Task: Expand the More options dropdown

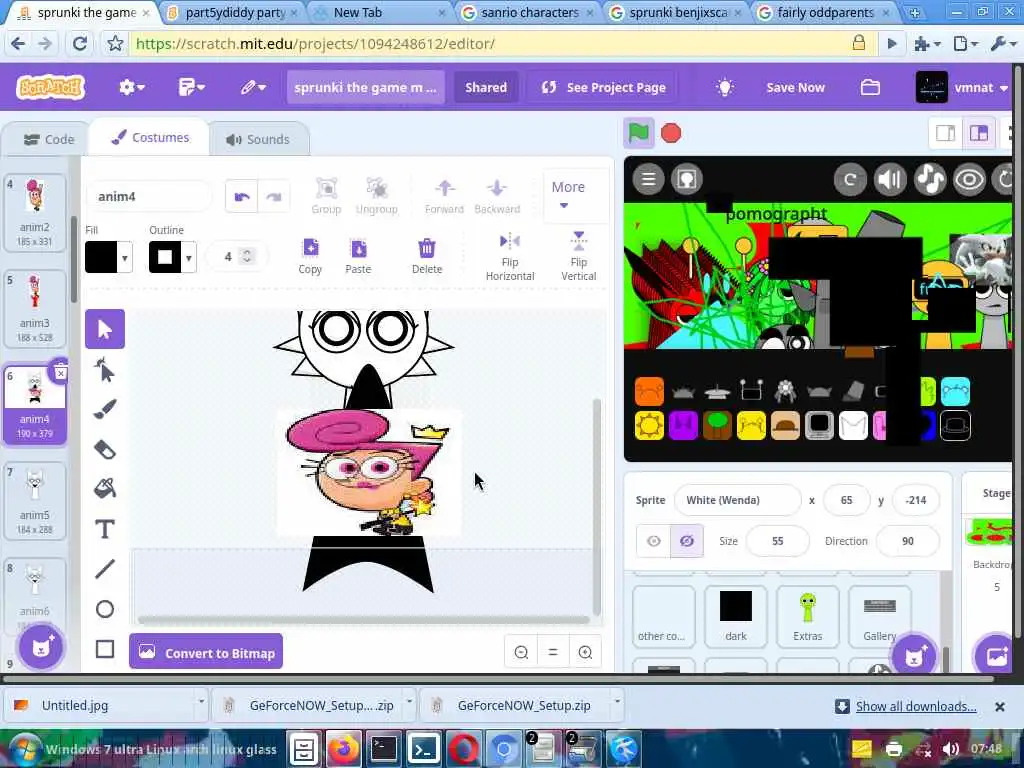Action: click(568, 195)
